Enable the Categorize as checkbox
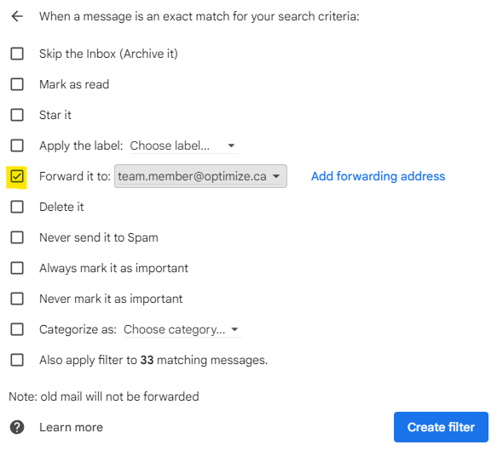The height and width of the screenshot is (456, 503). (x=17, y=329)
